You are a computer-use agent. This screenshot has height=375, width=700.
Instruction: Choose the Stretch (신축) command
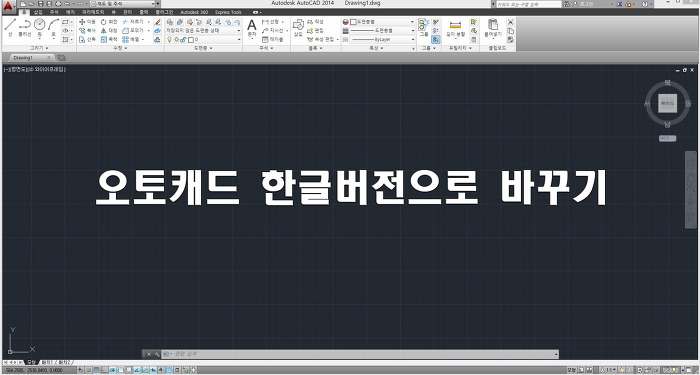pos(87,39)
